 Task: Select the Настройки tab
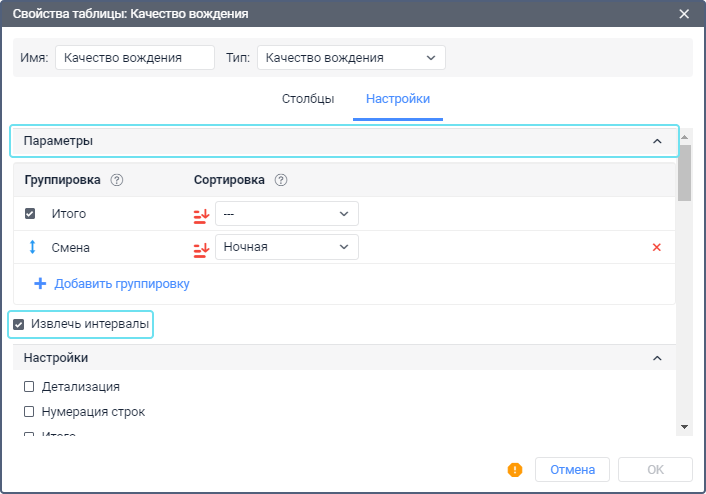398,99
